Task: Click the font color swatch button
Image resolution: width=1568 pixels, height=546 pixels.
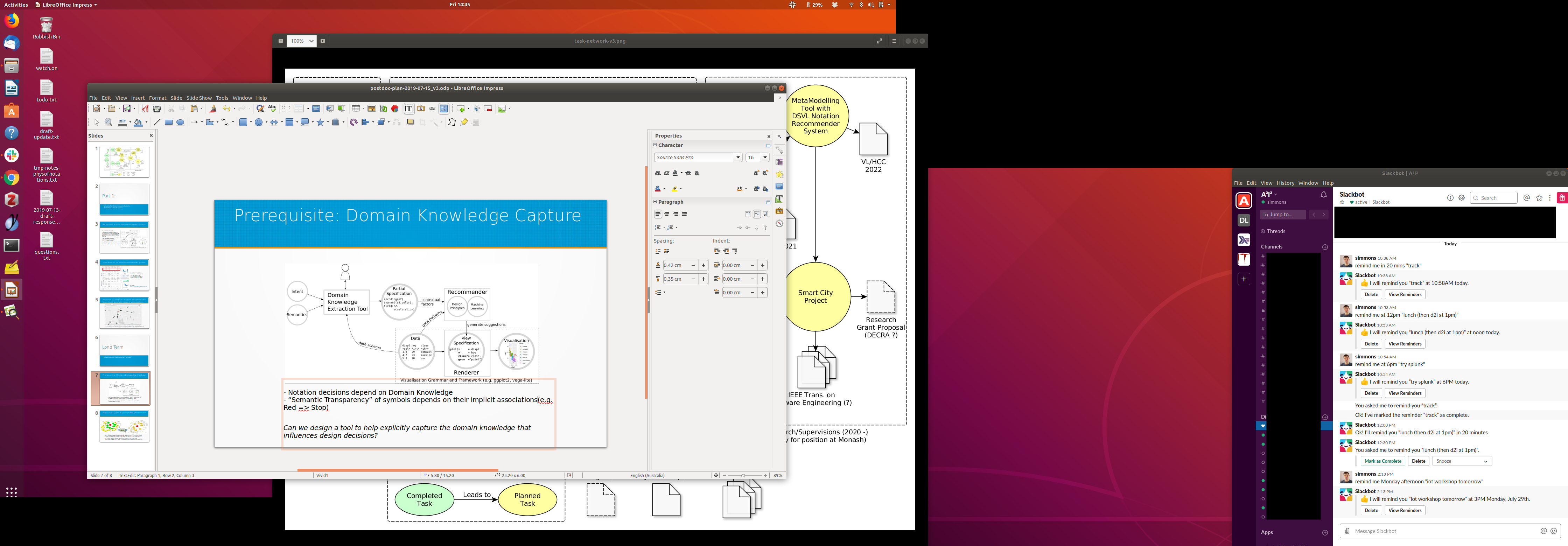Action: (x=657, y=189)
